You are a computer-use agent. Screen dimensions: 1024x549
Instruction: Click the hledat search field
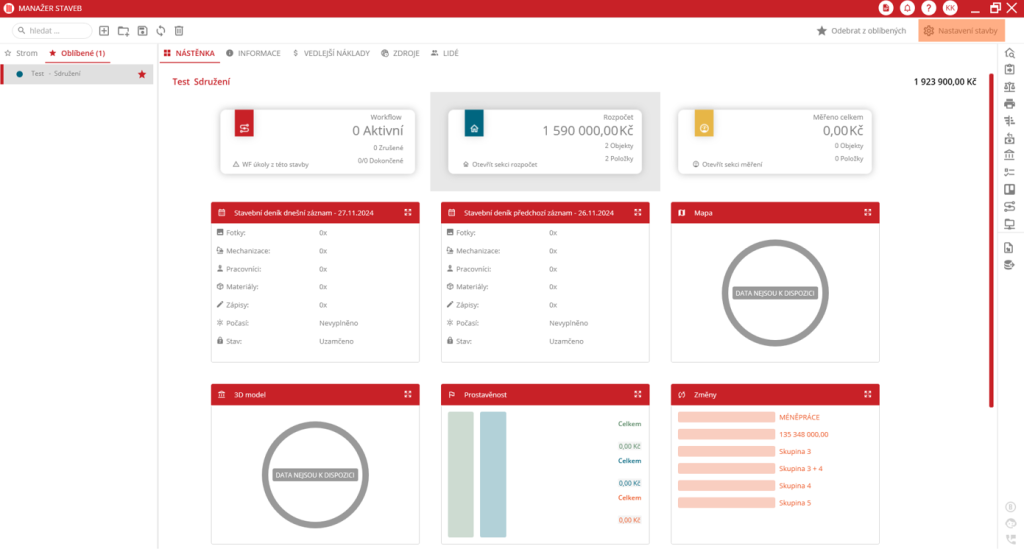click(x=53, y=31)
